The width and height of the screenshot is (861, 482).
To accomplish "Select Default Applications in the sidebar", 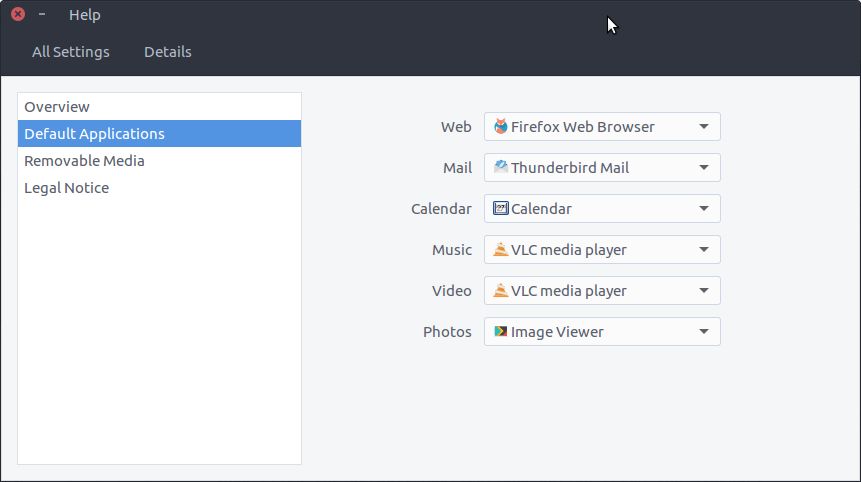I will tap(159, 133).
